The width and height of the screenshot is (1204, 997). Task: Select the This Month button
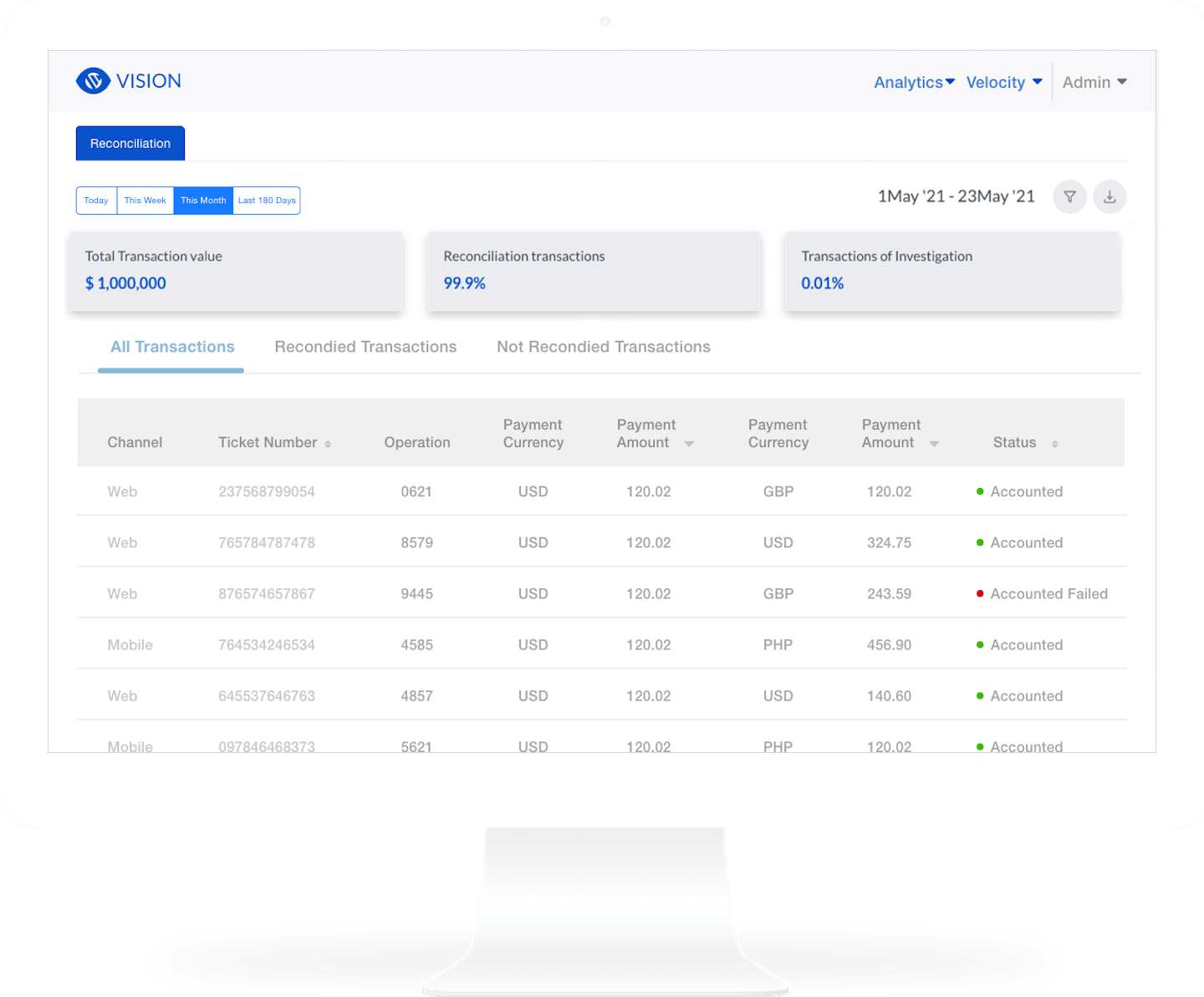203,201
